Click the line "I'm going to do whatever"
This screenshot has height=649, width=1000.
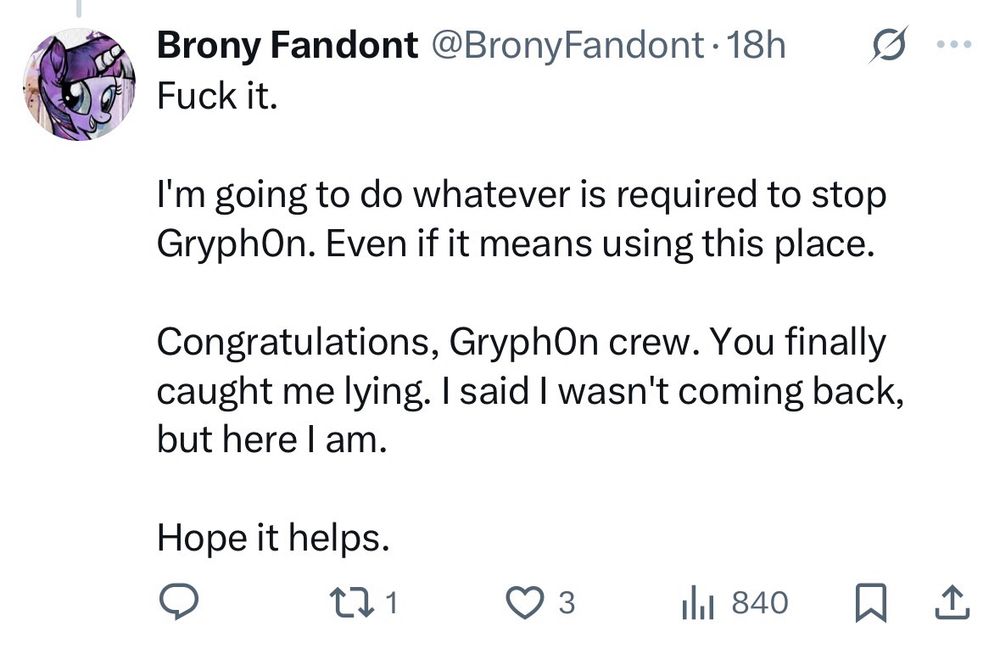(521, 195)
